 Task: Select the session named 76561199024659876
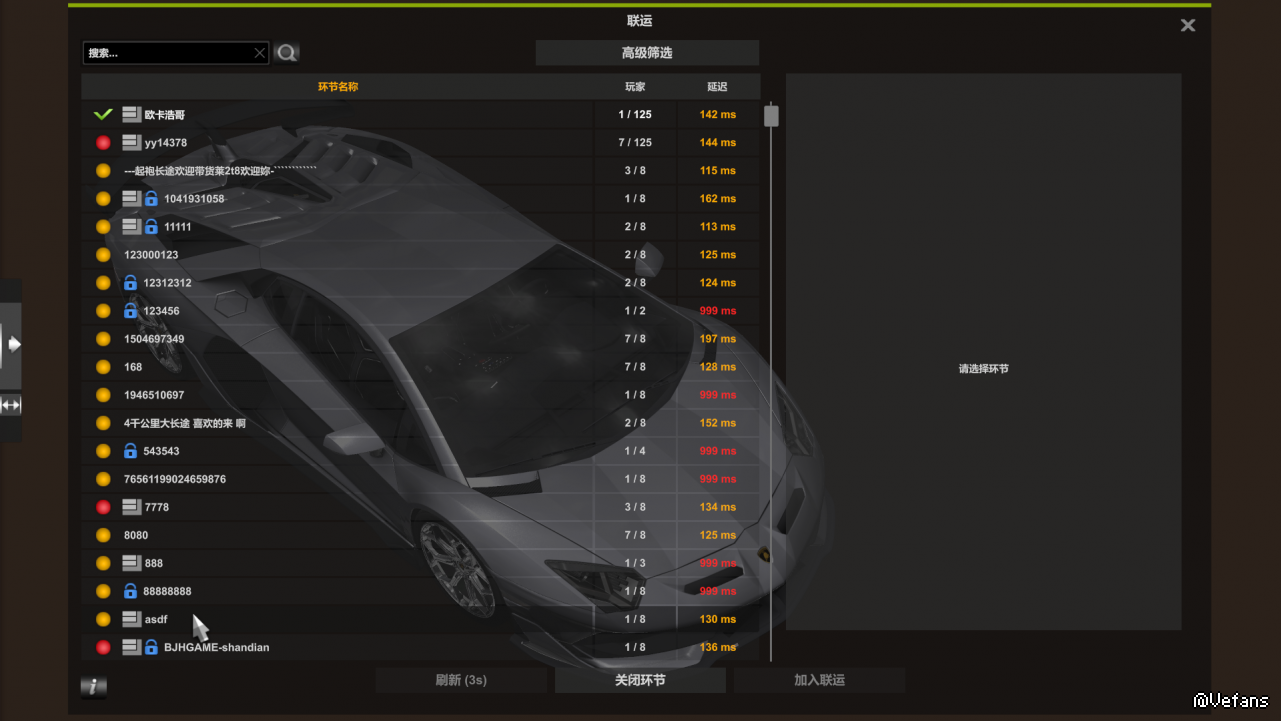[x=421, y=479]
